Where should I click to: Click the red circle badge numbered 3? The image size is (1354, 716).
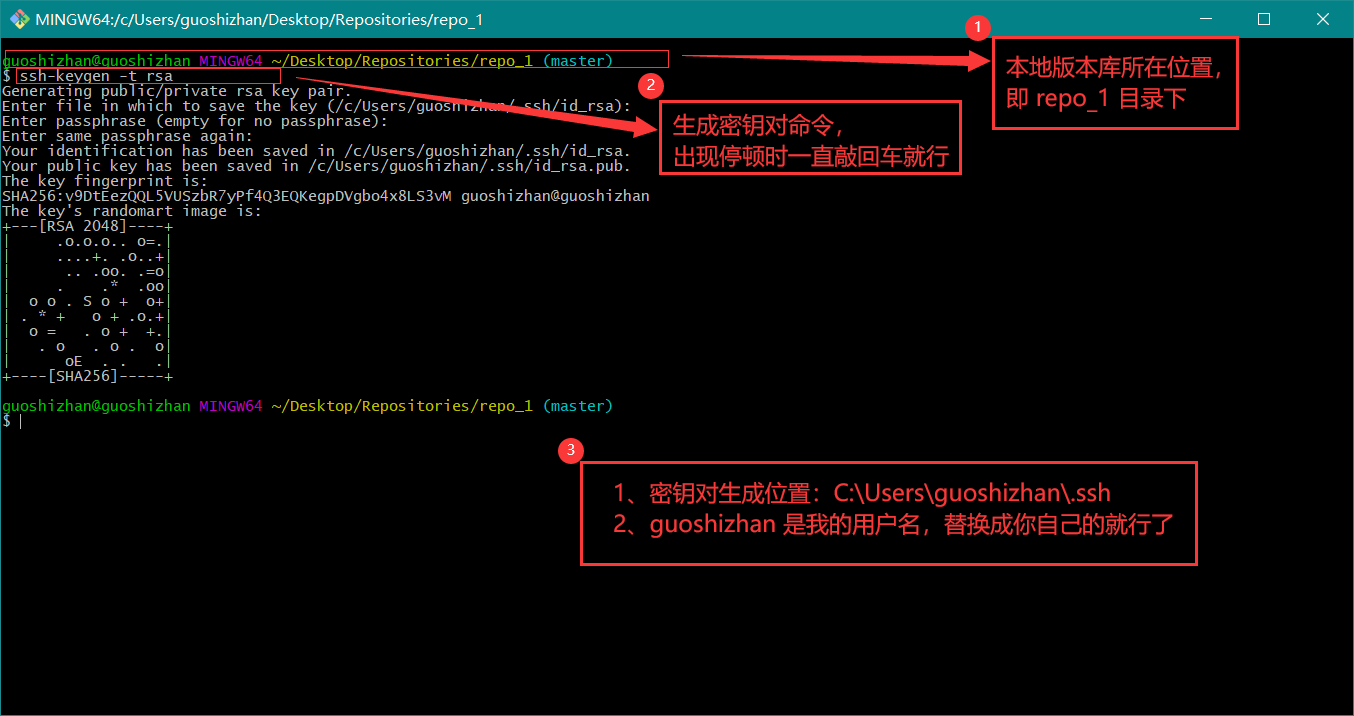click(570, 450)
